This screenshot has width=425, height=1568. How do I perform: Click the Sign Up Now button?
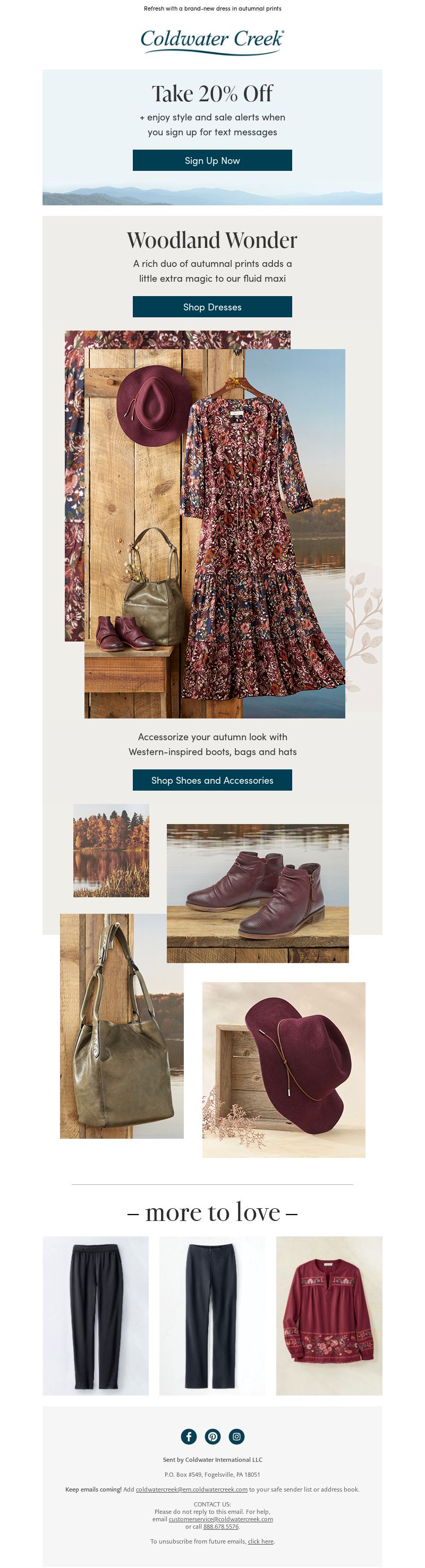[212, 160]
